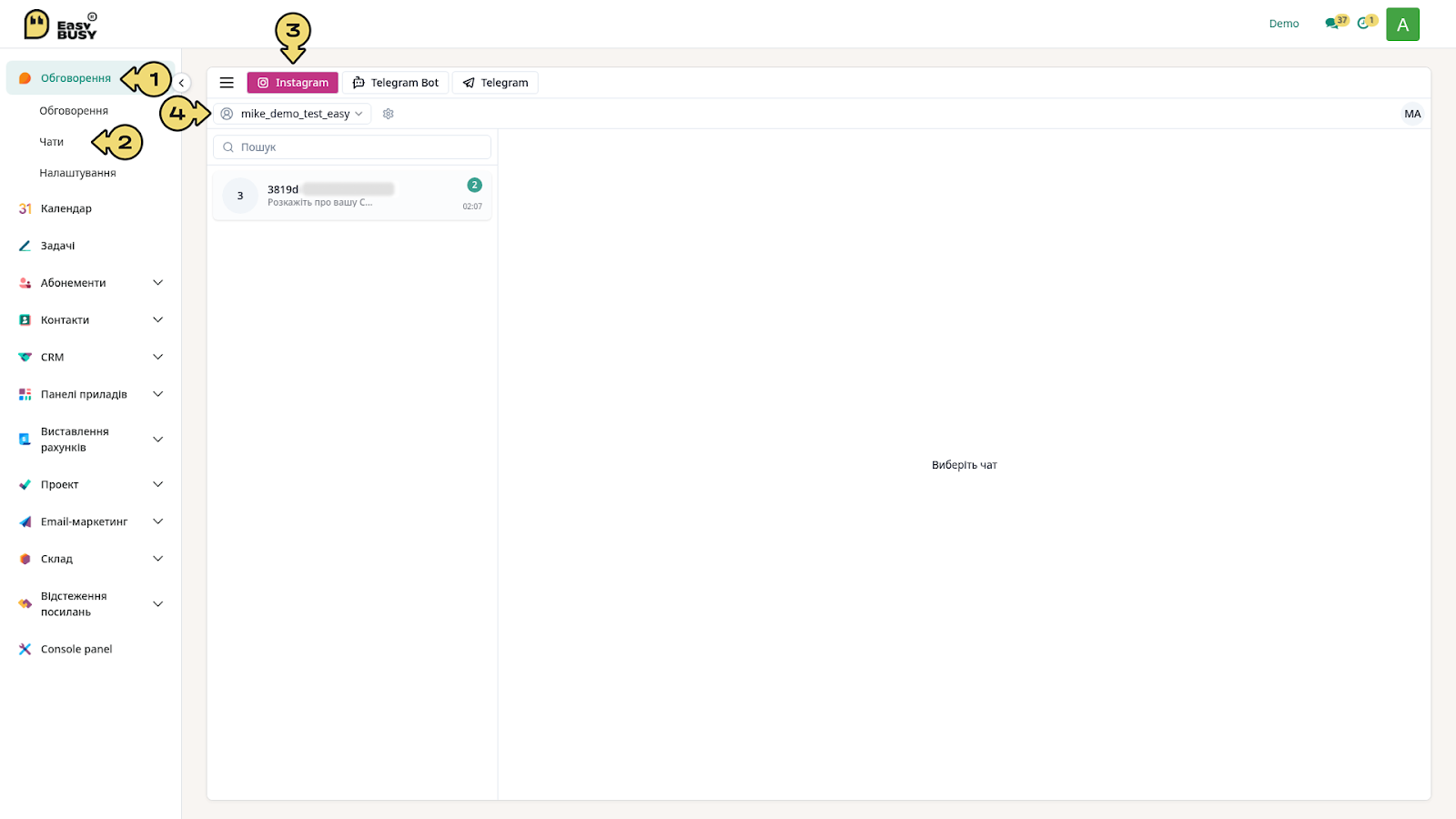This screenshot has width=1456, height=819.
Task: Collapse the sidebar with the arrow button
Action: [181, 83]
